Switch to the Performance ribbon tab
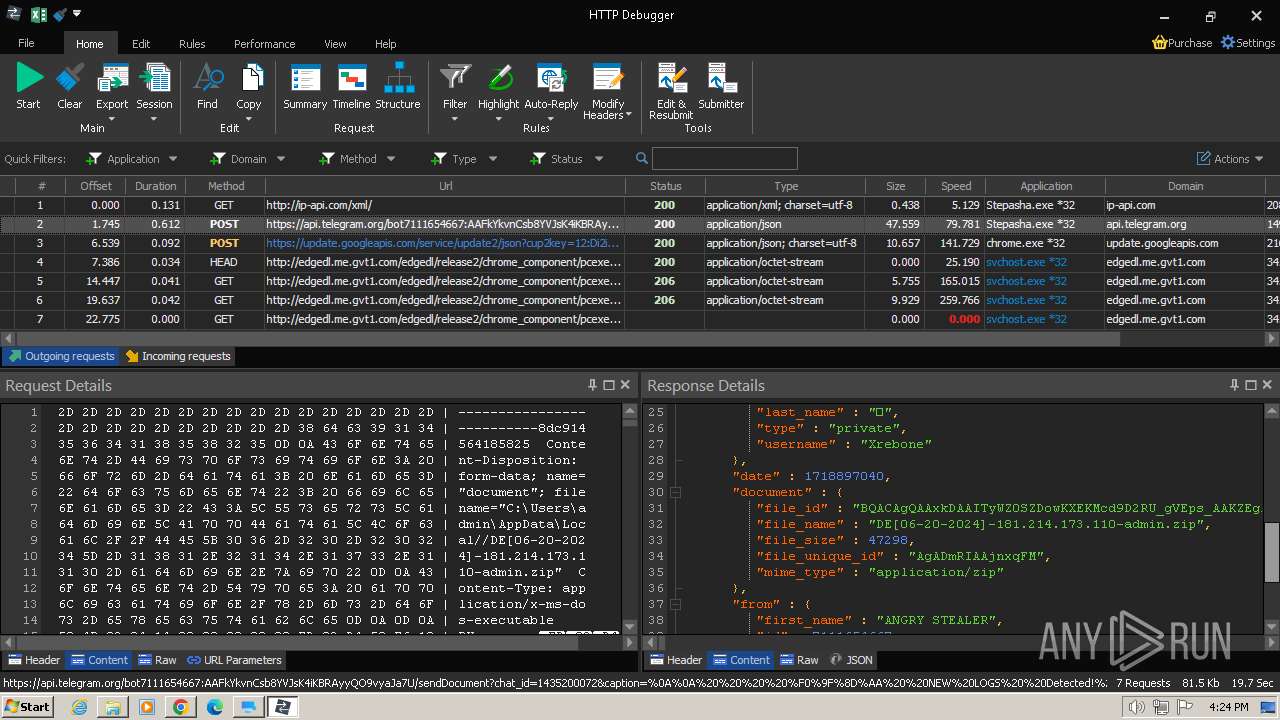1280x720 pixels. pos(264,44)
